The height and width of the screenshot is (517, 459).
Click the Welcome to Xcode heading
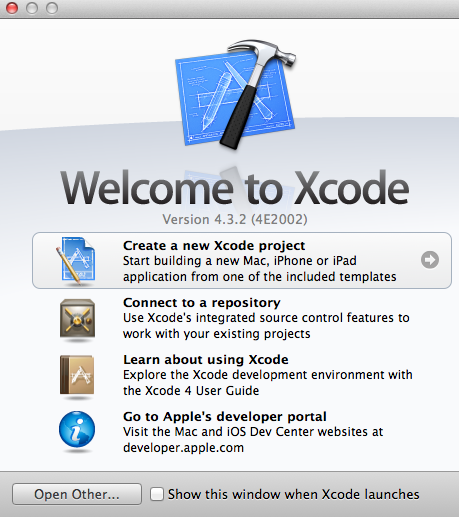coord(235,188)
